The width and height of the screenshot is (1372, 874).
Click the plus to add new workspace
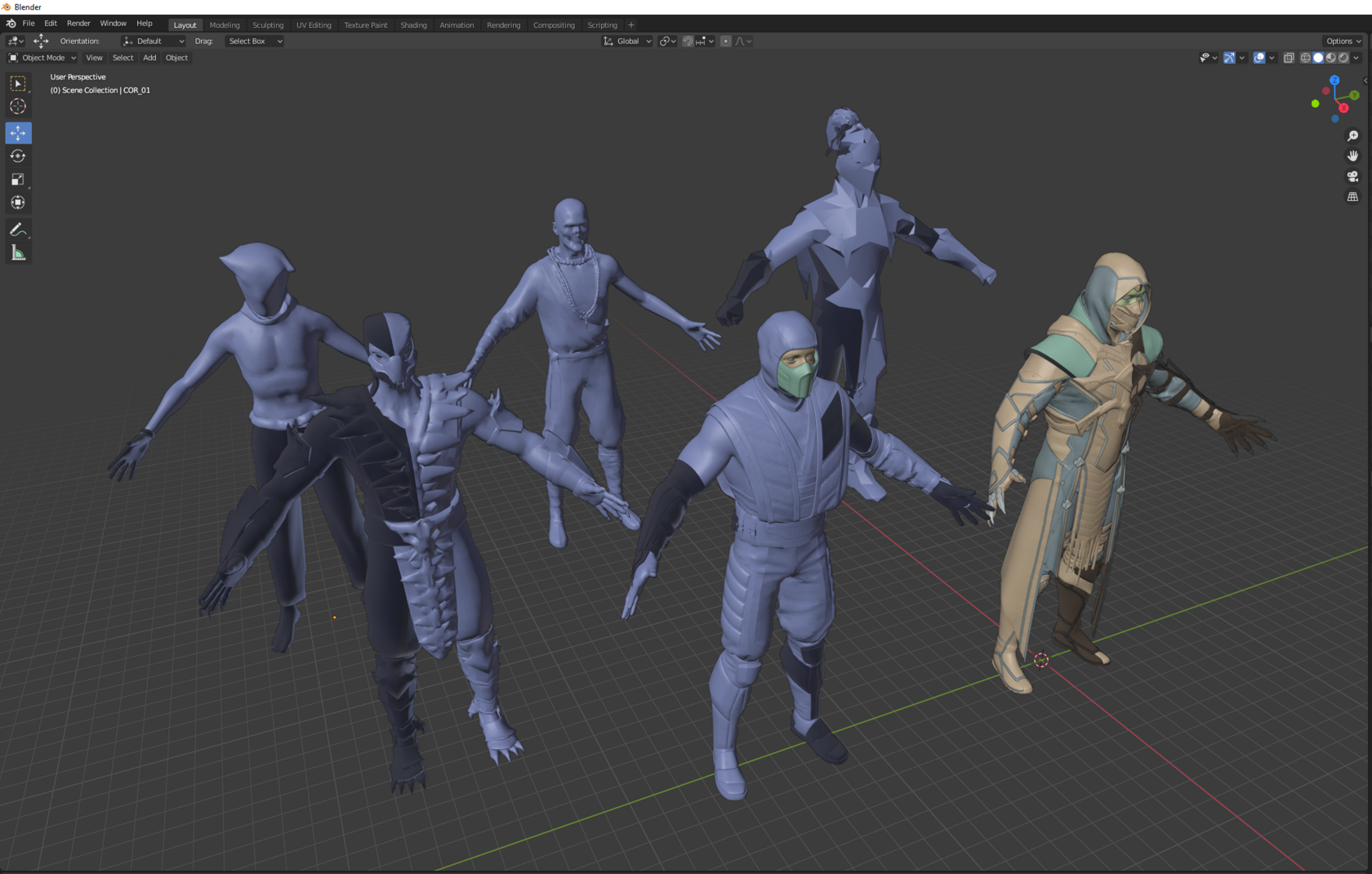point(630,25)
